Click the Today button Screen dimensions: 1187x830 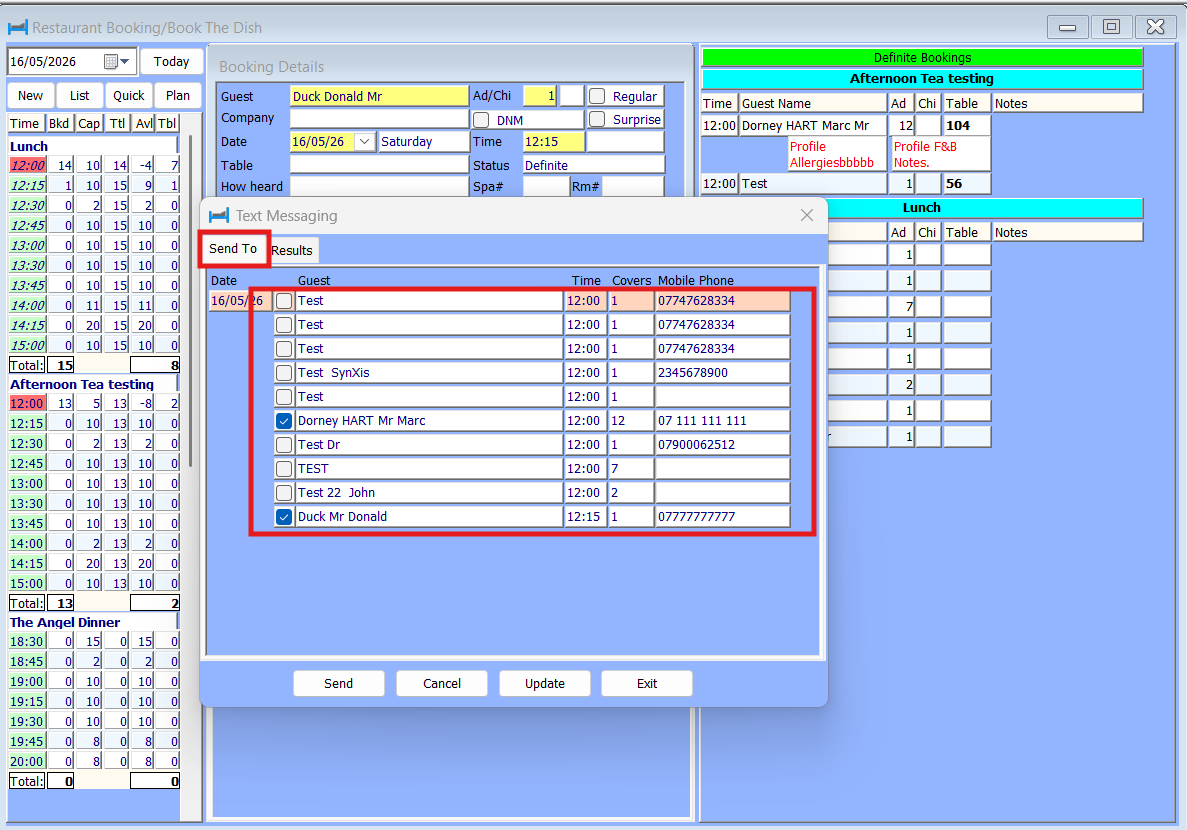[x=172, y=61]
